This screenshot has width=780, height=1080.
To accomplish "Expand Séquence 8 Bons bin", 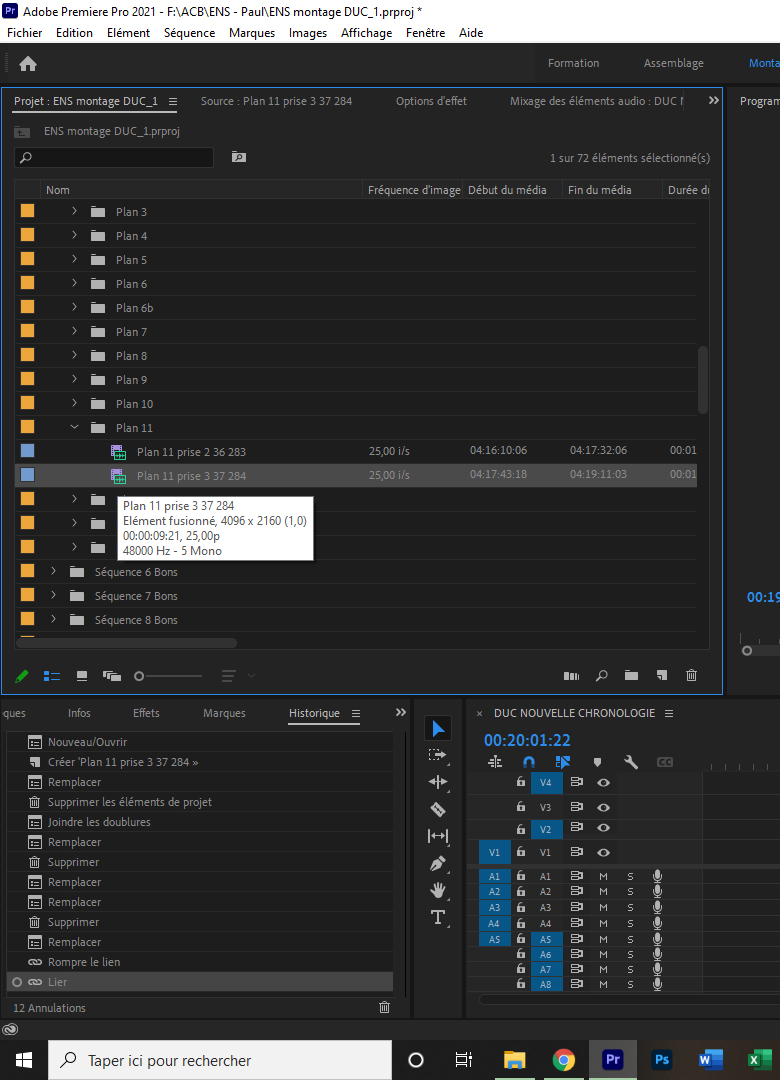I will [53, 619].
